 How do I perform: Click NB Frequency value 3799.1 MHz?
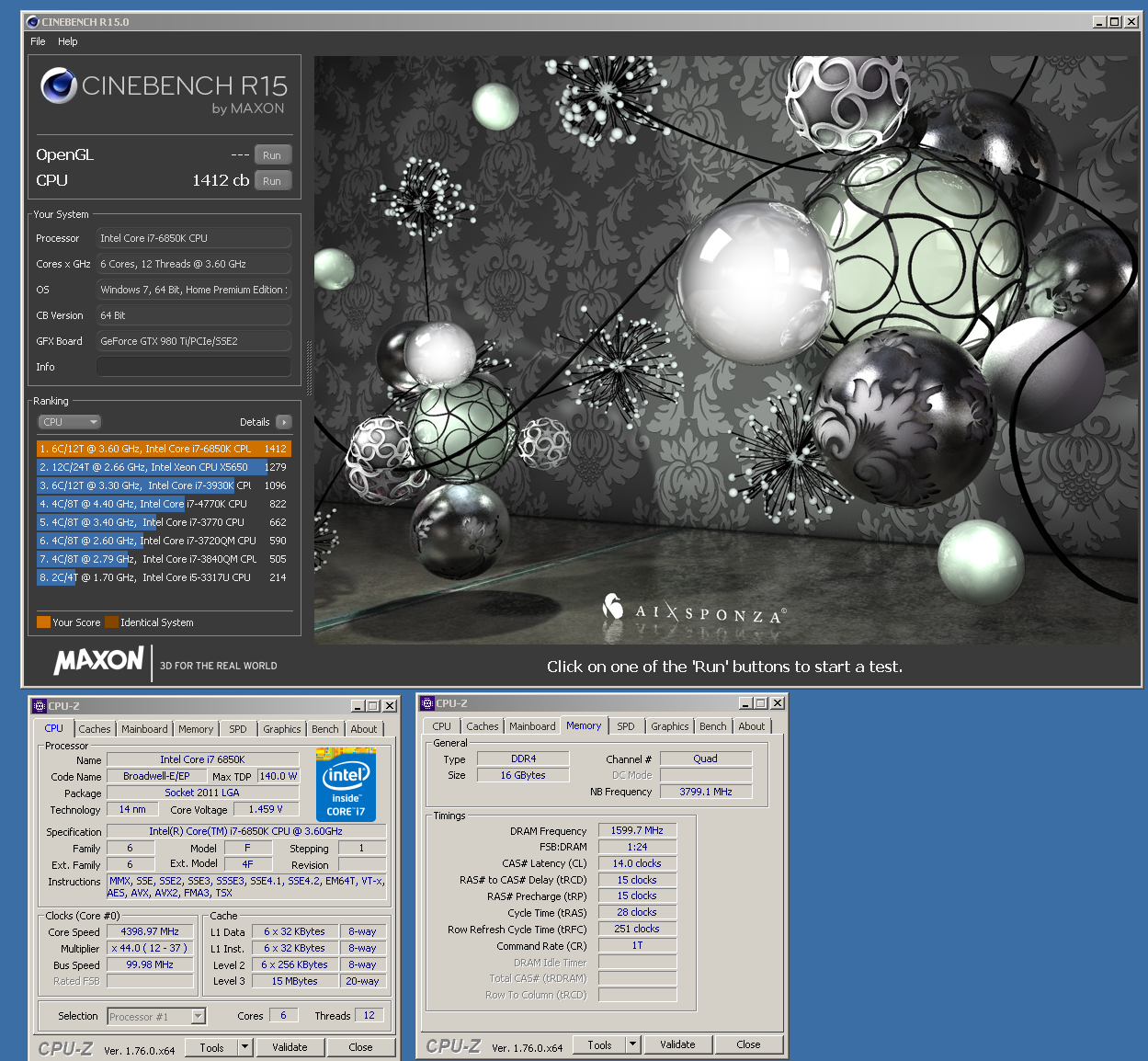706,792
